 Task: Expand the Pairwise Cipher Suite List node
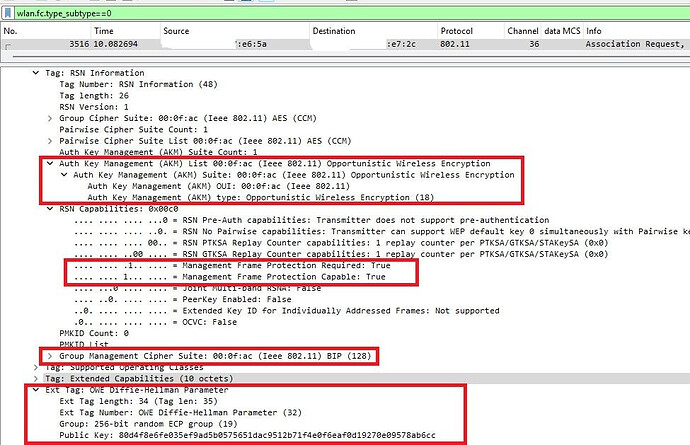click(x=50, y=141)
